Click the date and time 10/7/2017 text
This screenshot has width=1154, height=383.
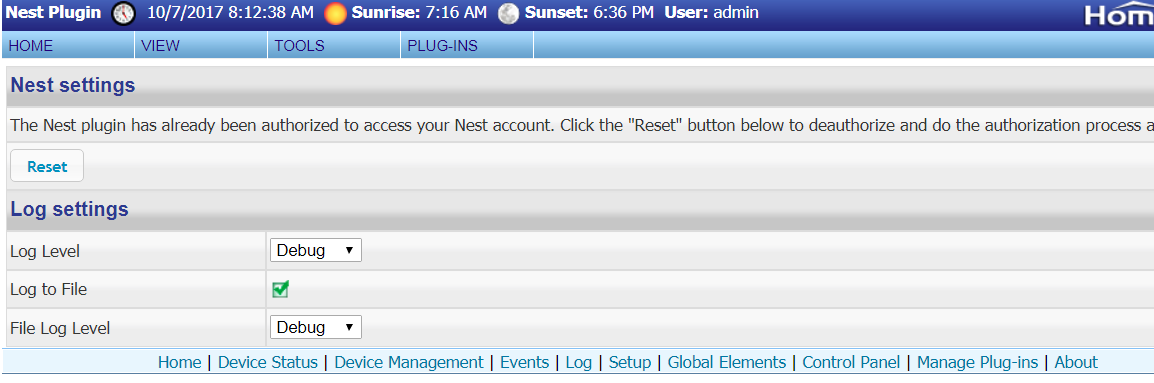[x=230, y=13]
